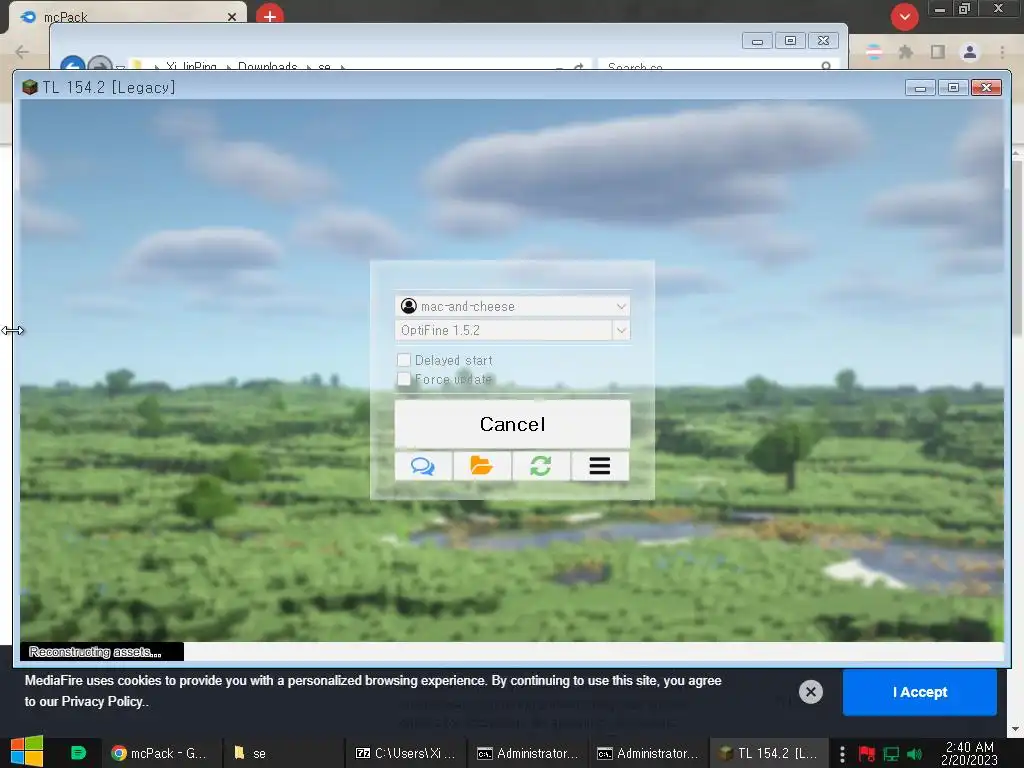Screen dimensions: 1024x768
Task: Select Xi JinPing in Explorer address path
Action: coord(191,66)
